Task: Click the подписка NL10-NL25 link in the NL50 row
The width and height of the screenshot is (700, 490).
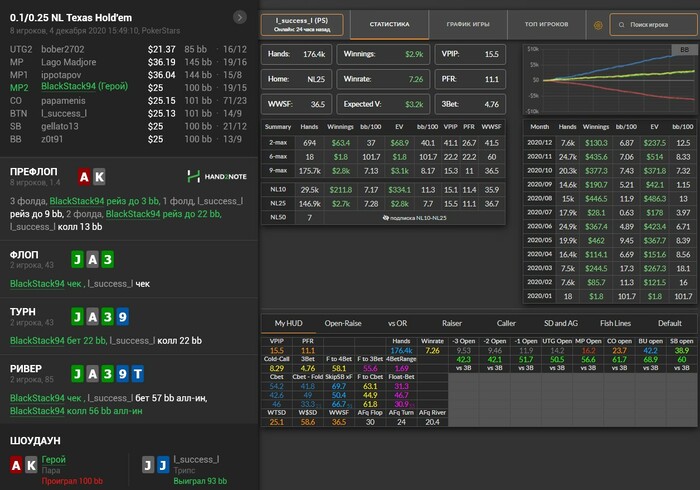Action: tap(414, 218)
